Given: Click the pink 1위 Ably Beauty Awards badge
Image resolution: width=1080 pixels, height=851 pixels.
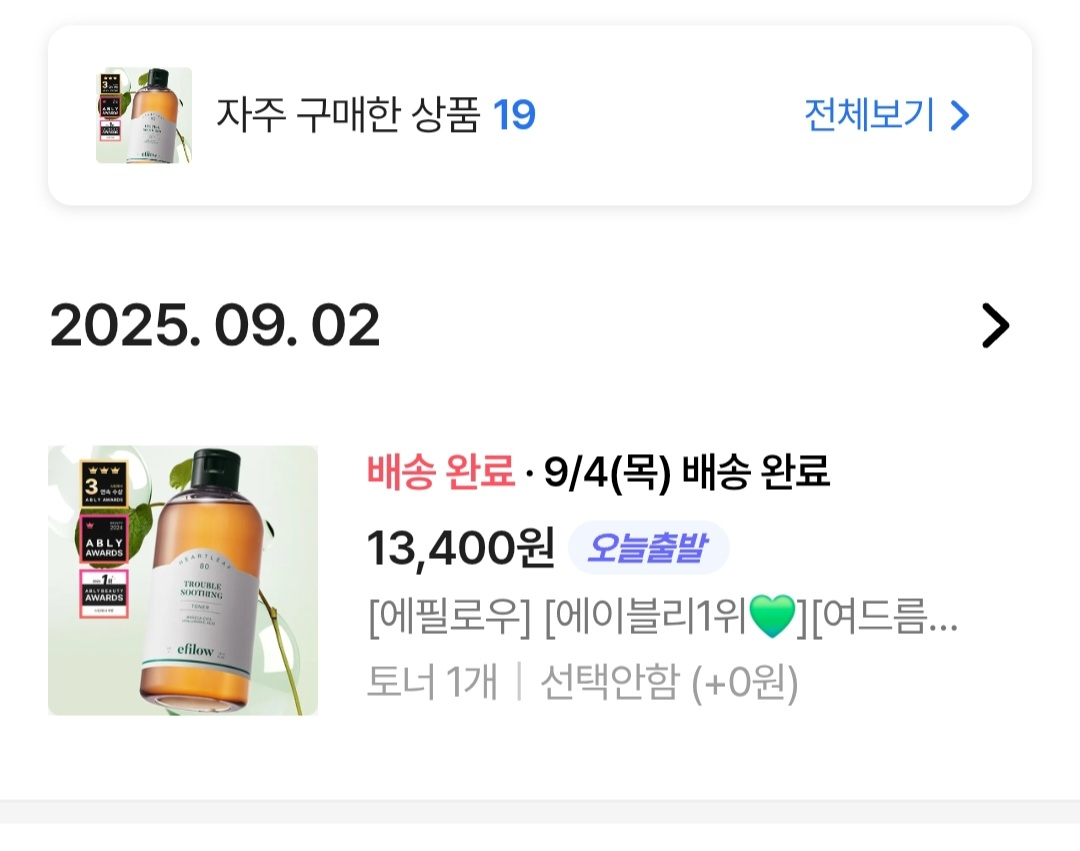Looking at the screenshot, I should pyautogui.click(x=103, y=594).
